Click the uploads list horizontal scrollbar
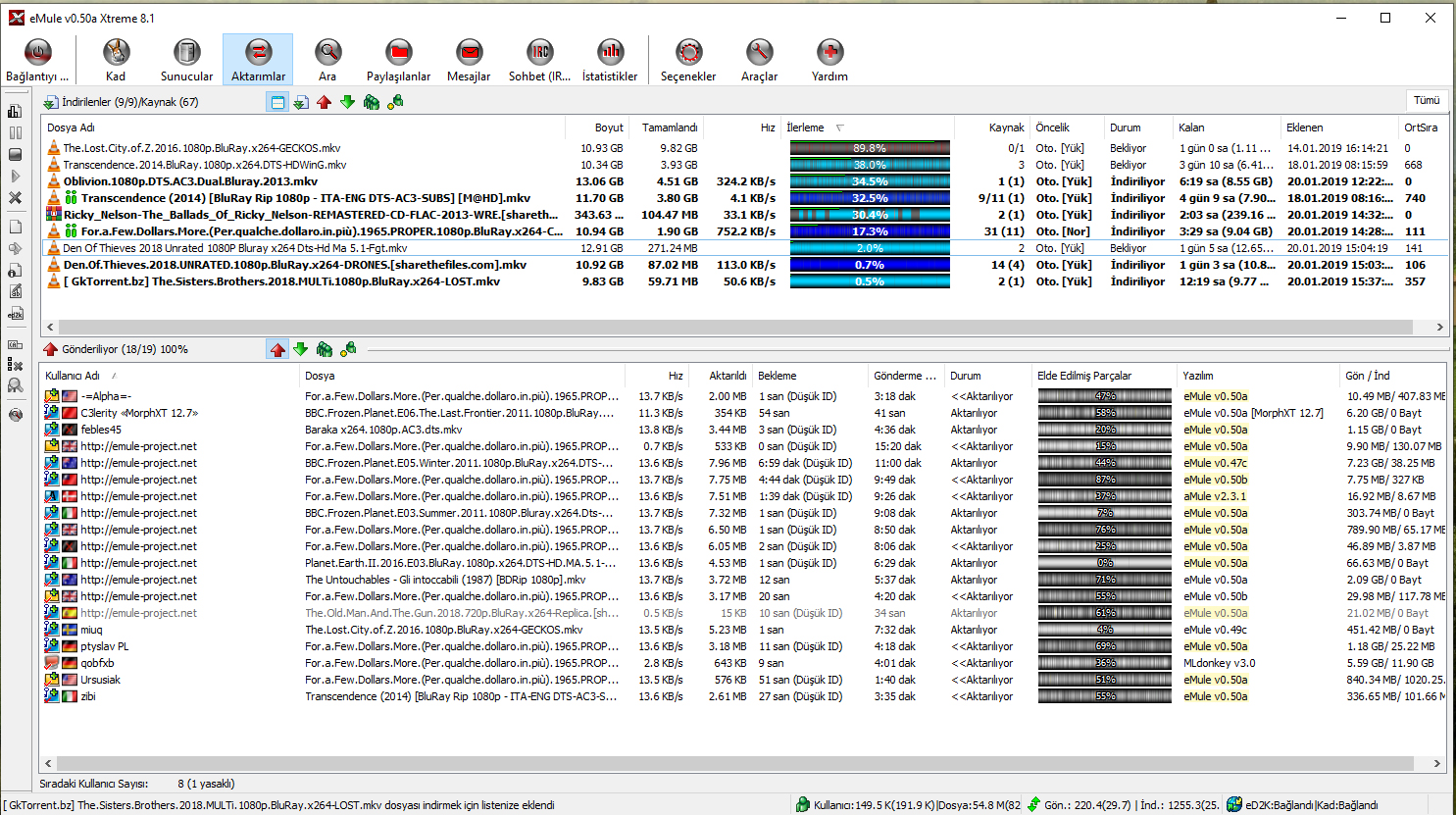The height and width of the screenshot is (815, 1456). point(743,762)
